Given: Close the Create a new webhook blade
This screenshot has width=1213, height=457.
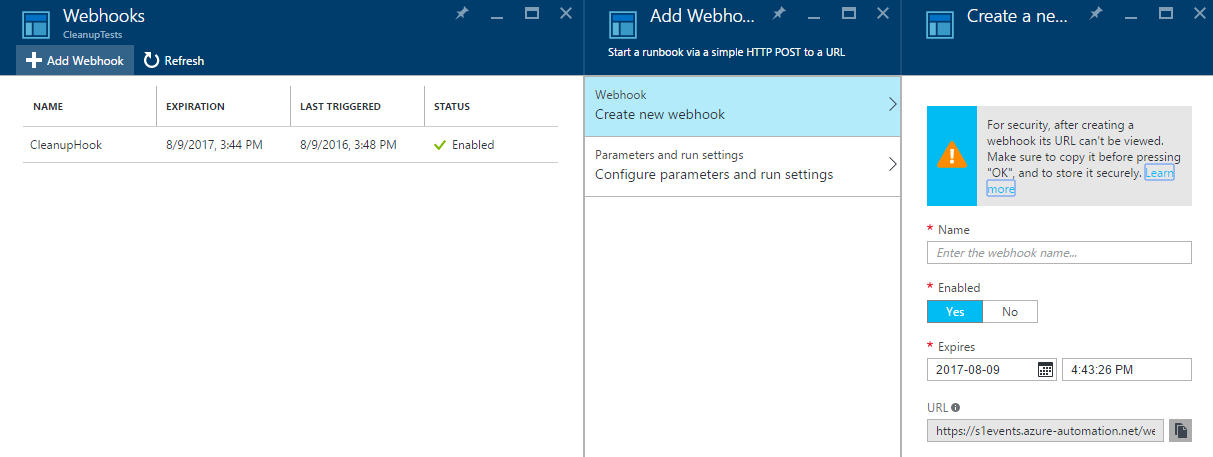Looking at the screenshot, I should (1200, 13).
